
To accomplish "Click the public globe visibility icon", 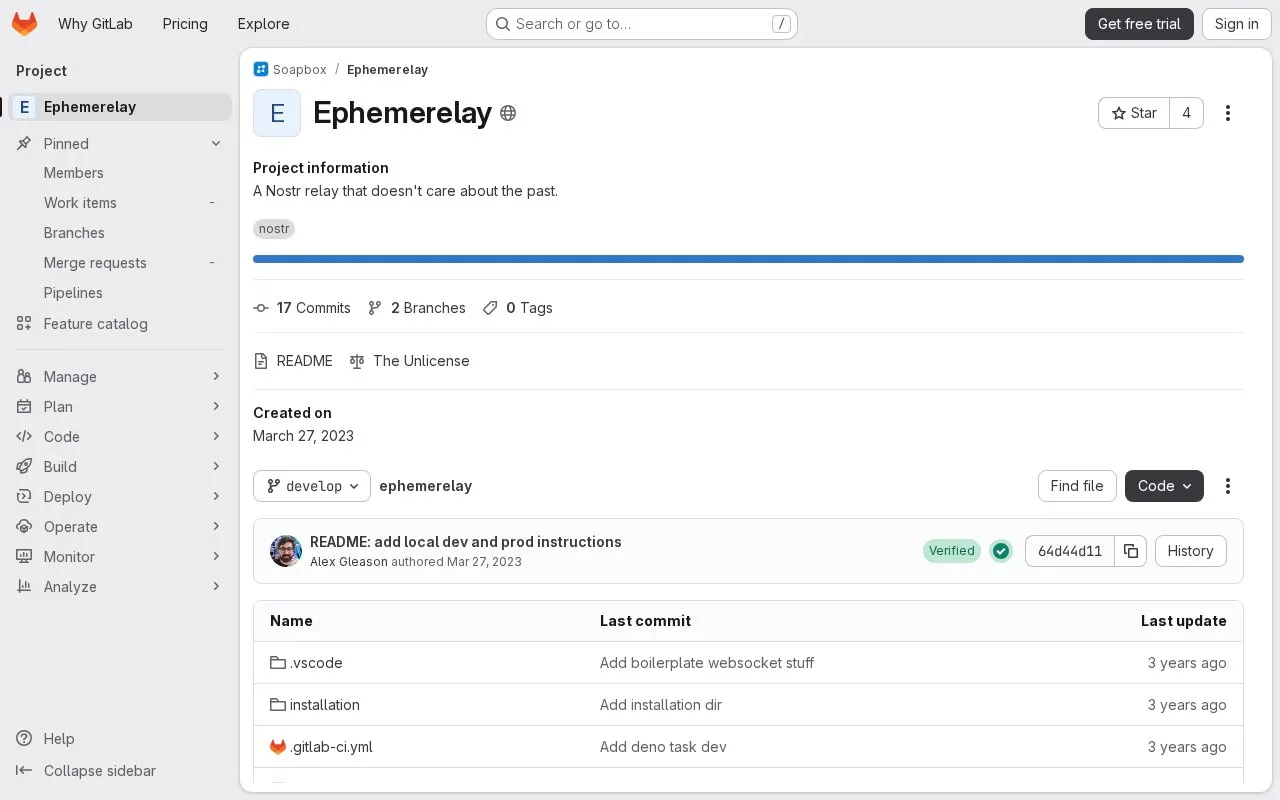I will tap(508, 113).
